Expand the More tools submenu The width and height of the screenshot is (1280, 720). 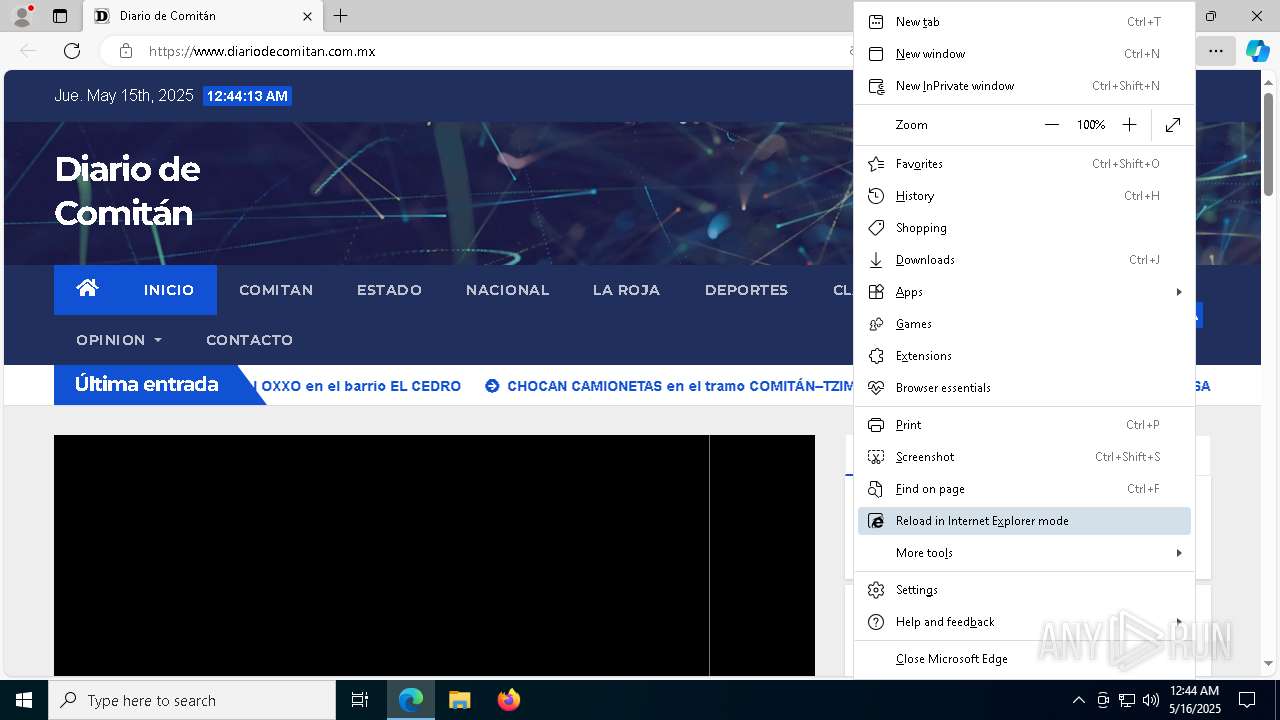point(1179,553)
